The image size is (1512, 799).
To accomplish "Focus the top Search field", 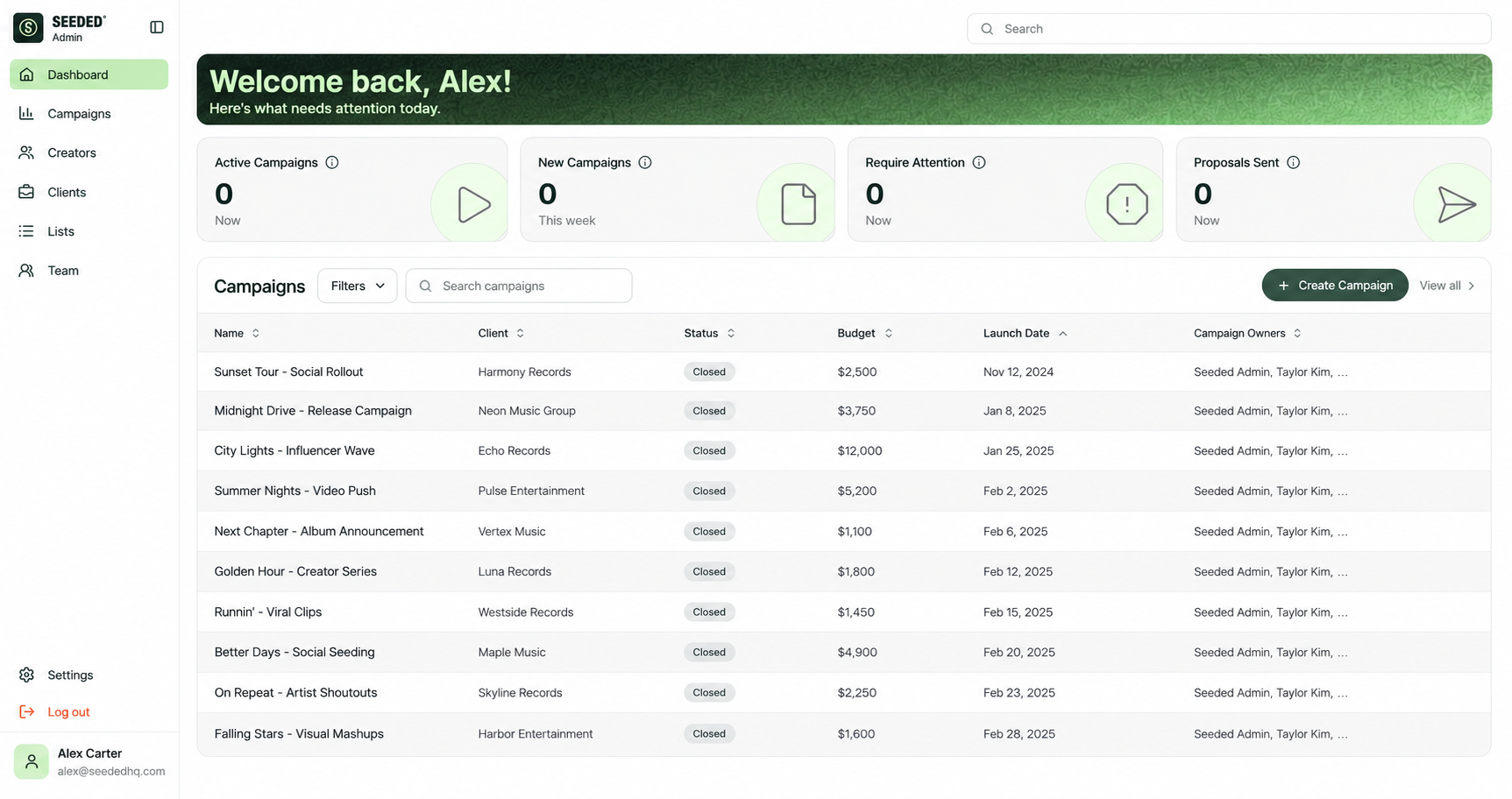I will 1229,29.
